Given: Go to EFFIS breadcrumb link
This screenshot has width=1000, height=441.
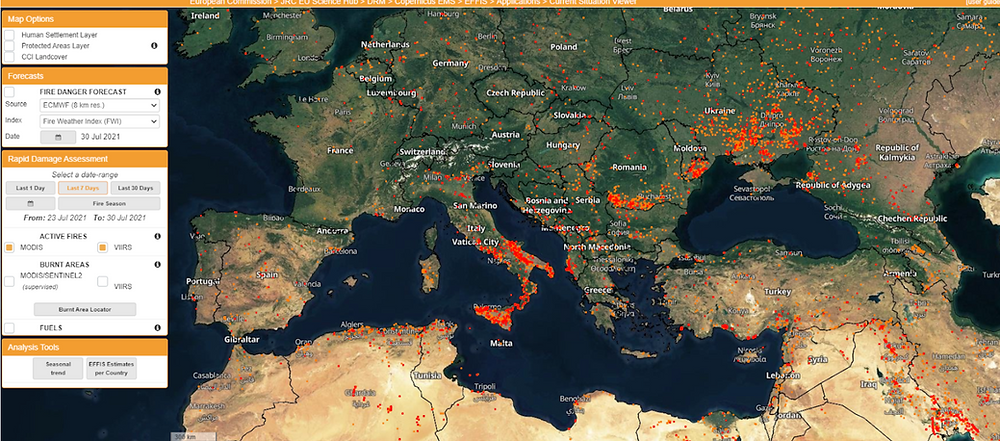Looking at the screenshot, I should point(478,3).
